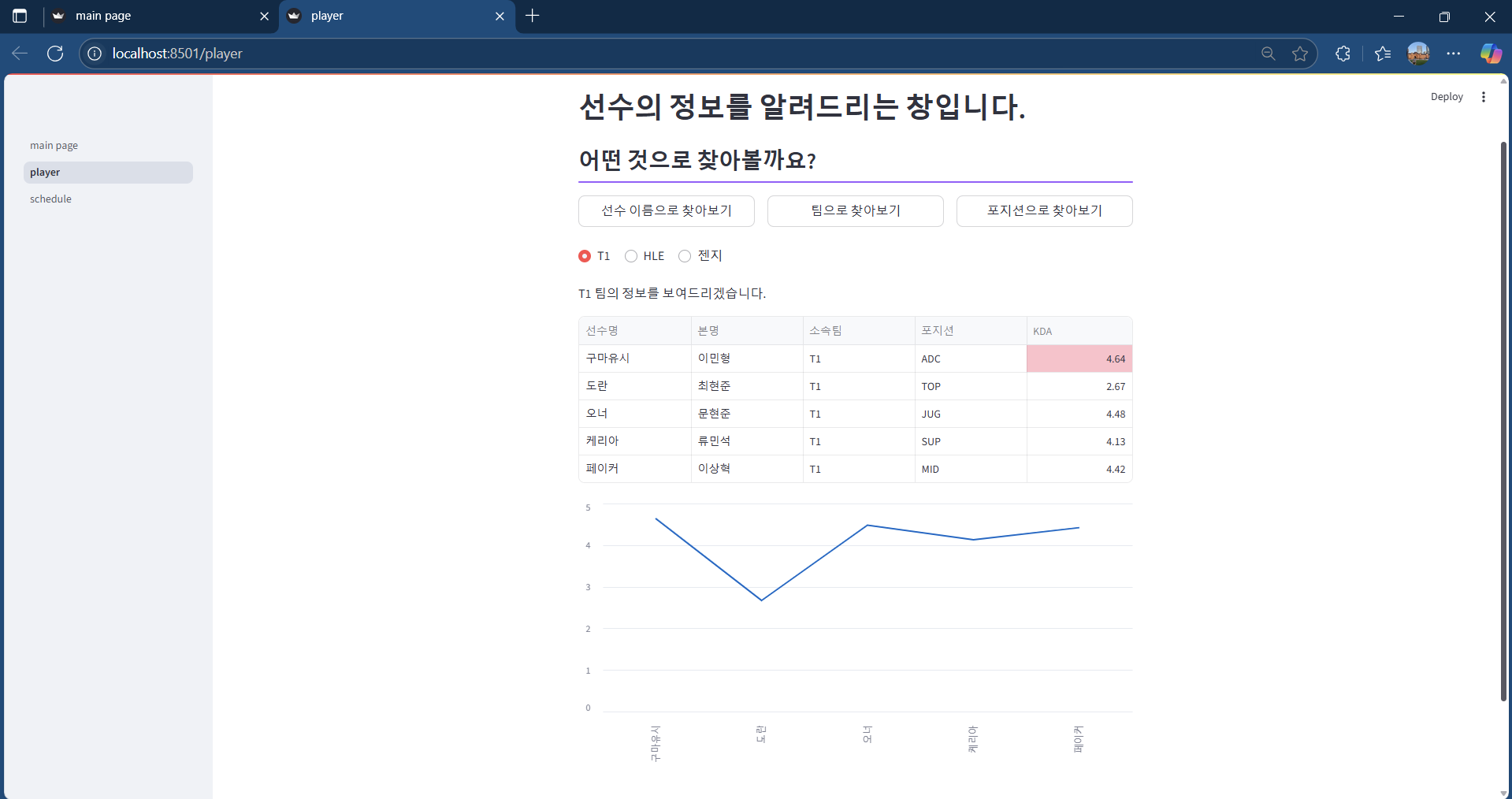This screenshot has width=1512, height=799.
Task: Open schedule page in sidebar
Action: (108, 199)
